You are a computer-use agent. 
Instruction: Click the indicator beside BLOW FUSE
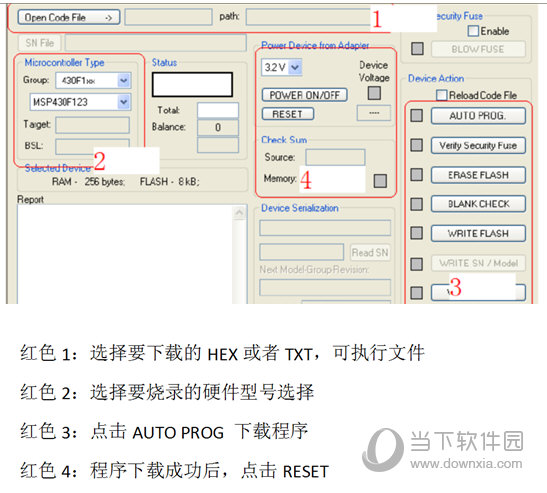click(x=418, y=48)
